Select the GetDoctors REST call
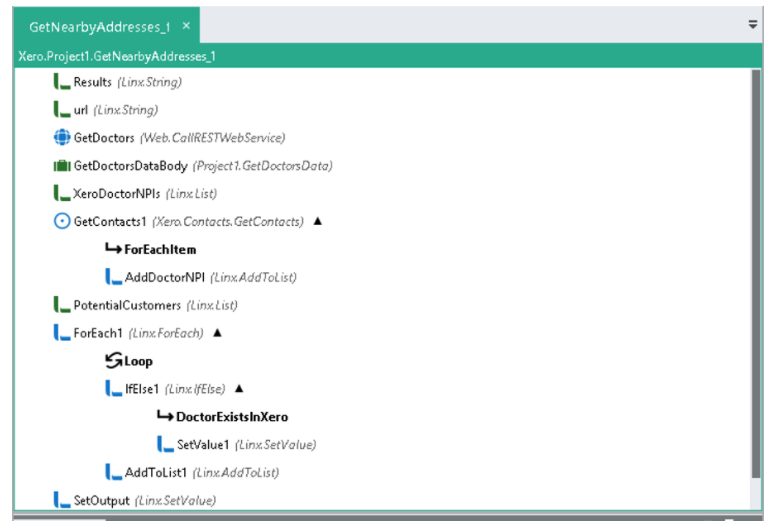 pyautogui.click(x=169, y=137)
